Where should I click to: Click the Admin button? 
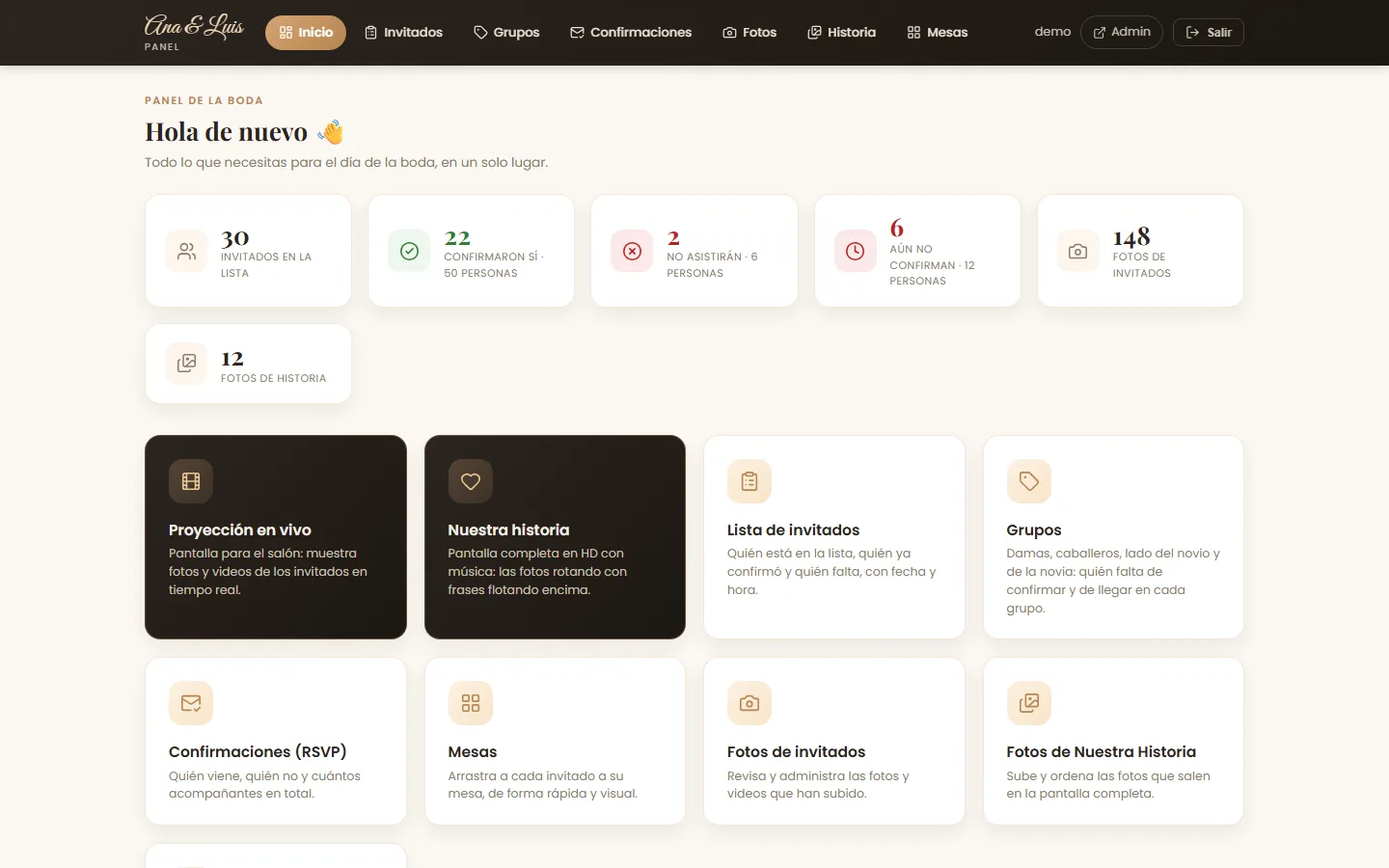(x=1122, y=32)
